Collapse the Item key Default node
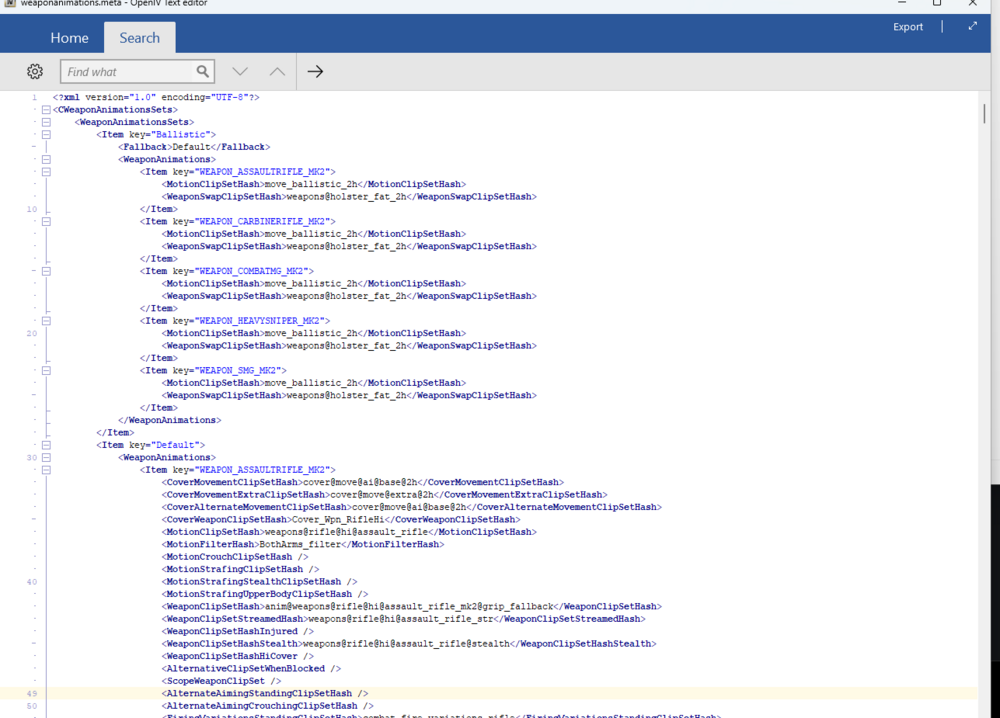1000x718 pixels. (47, 445)
